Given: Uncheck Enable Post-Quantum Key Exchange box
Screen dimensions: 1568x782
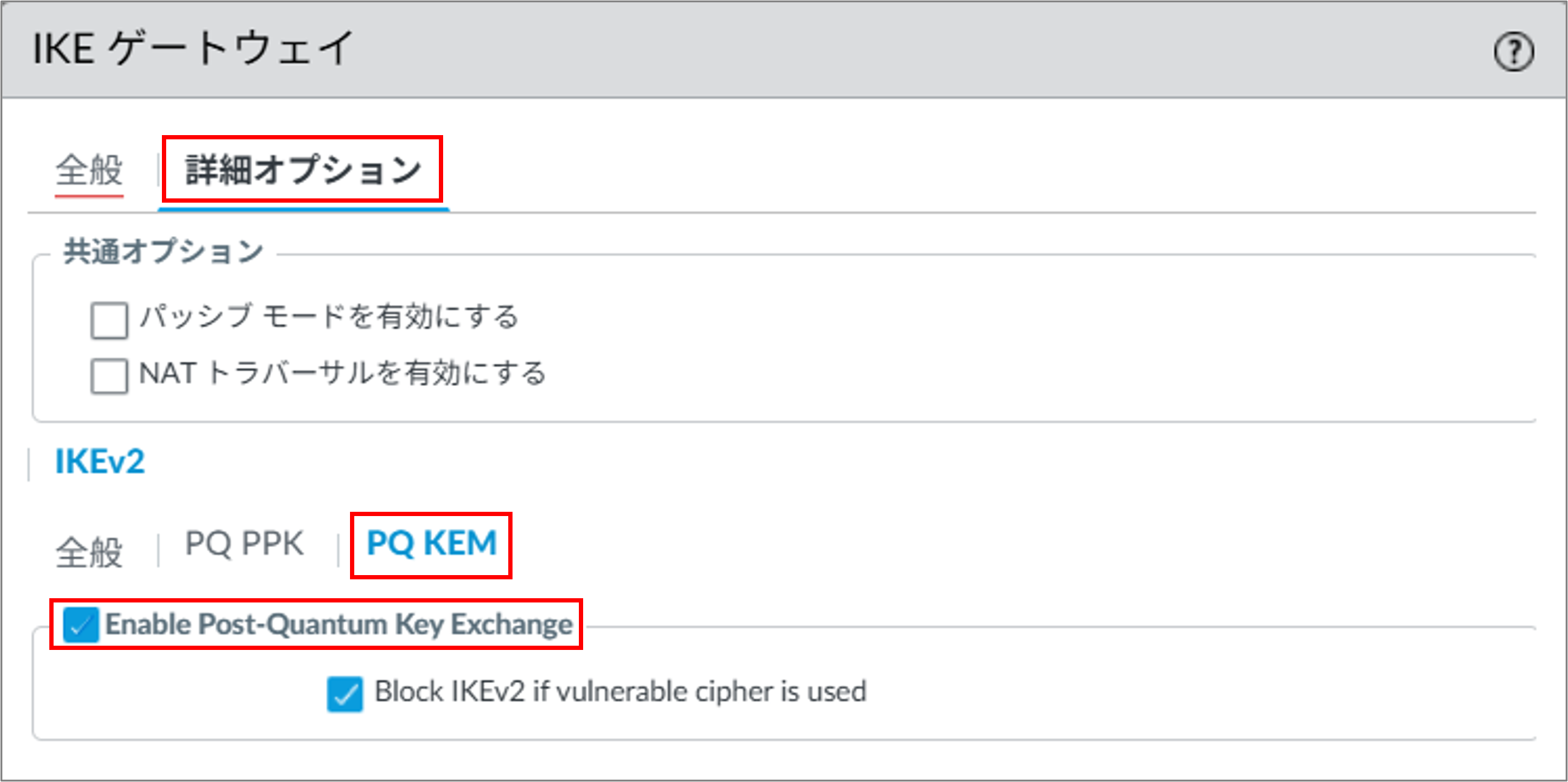Looking at the screenshot, I should click(x=81, y=624).
